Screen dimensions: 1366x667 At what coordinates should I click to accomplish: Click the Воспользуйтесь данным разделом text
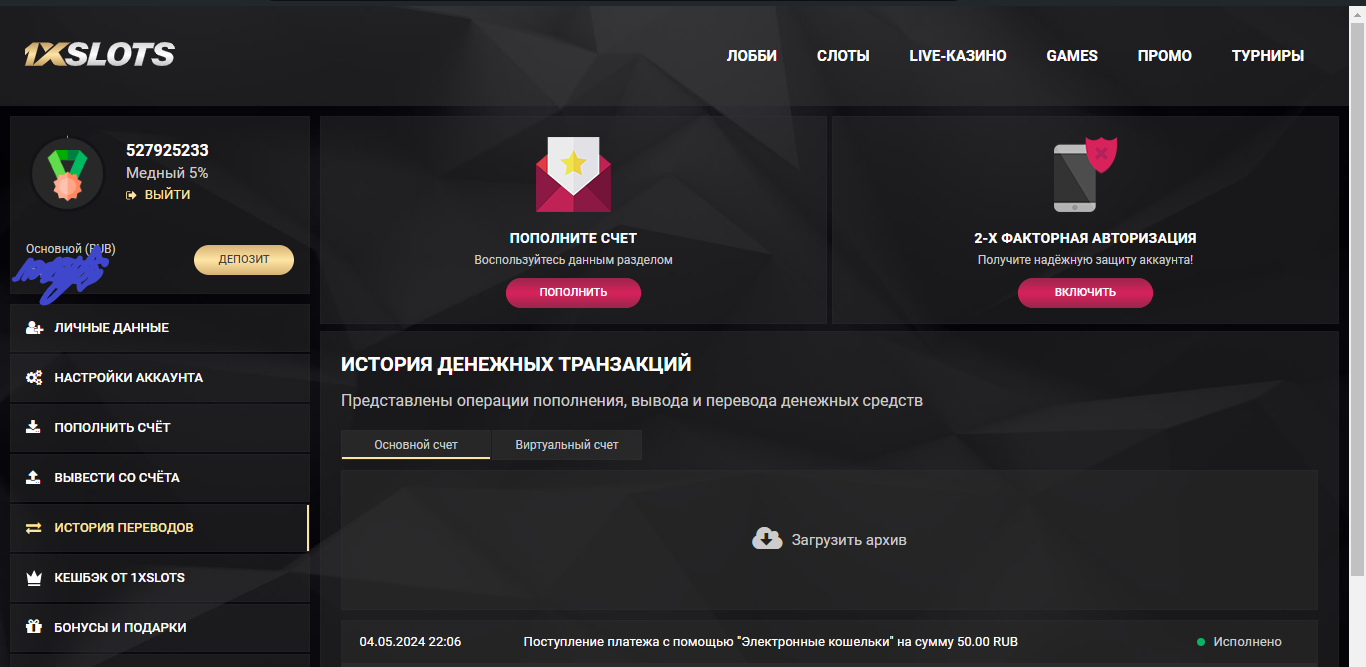[573, 260]
